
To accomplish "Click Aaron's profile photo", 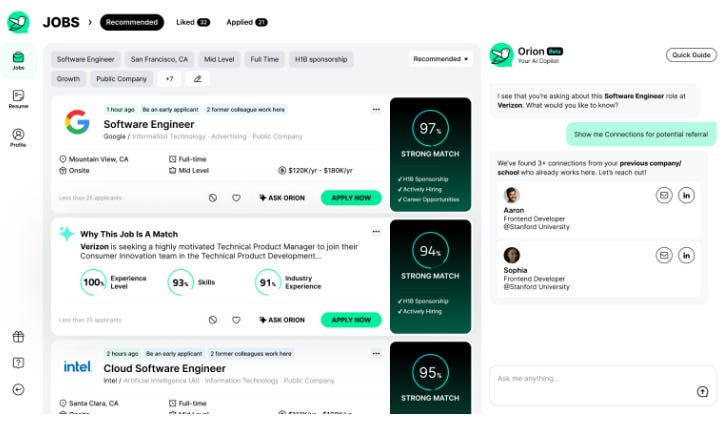I will click(x=511, y=195).
